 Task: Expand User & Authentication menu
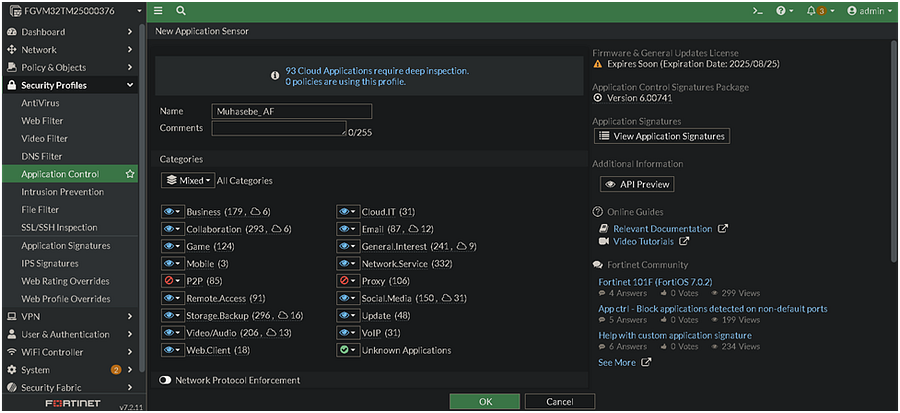[x=69, y=334]
